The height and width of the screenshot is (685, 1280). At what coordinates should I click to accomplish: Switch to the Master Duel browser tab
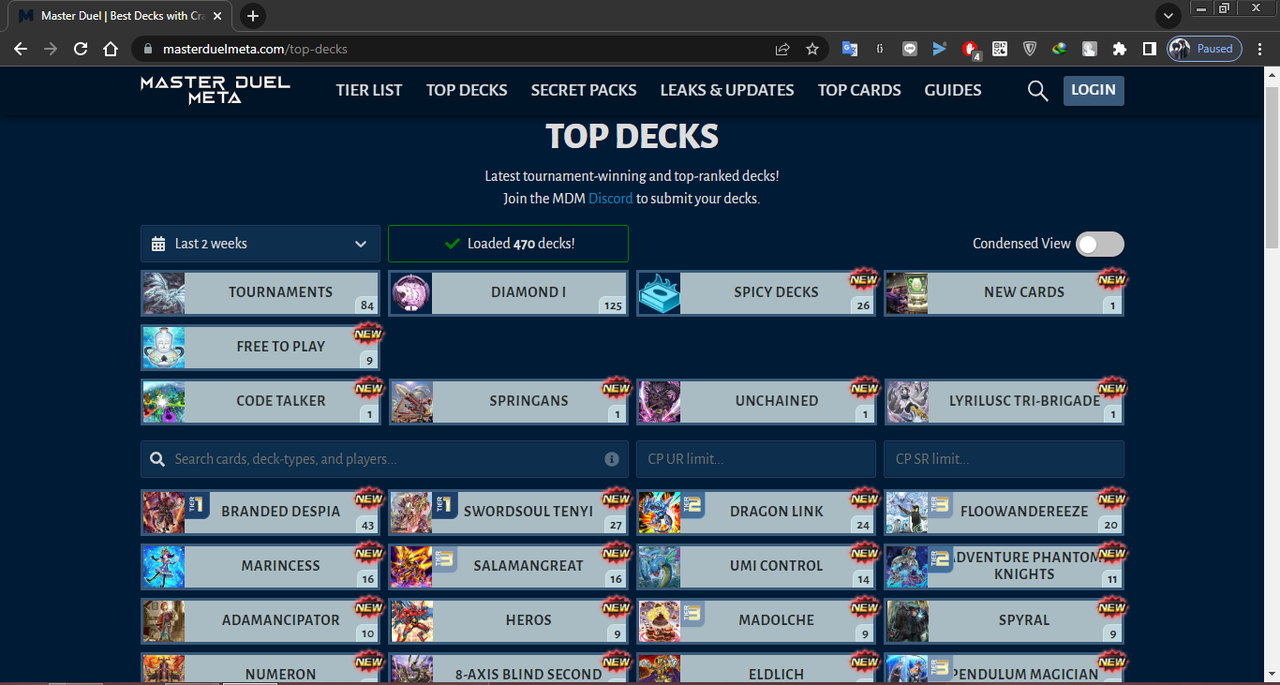click(122, 16)
